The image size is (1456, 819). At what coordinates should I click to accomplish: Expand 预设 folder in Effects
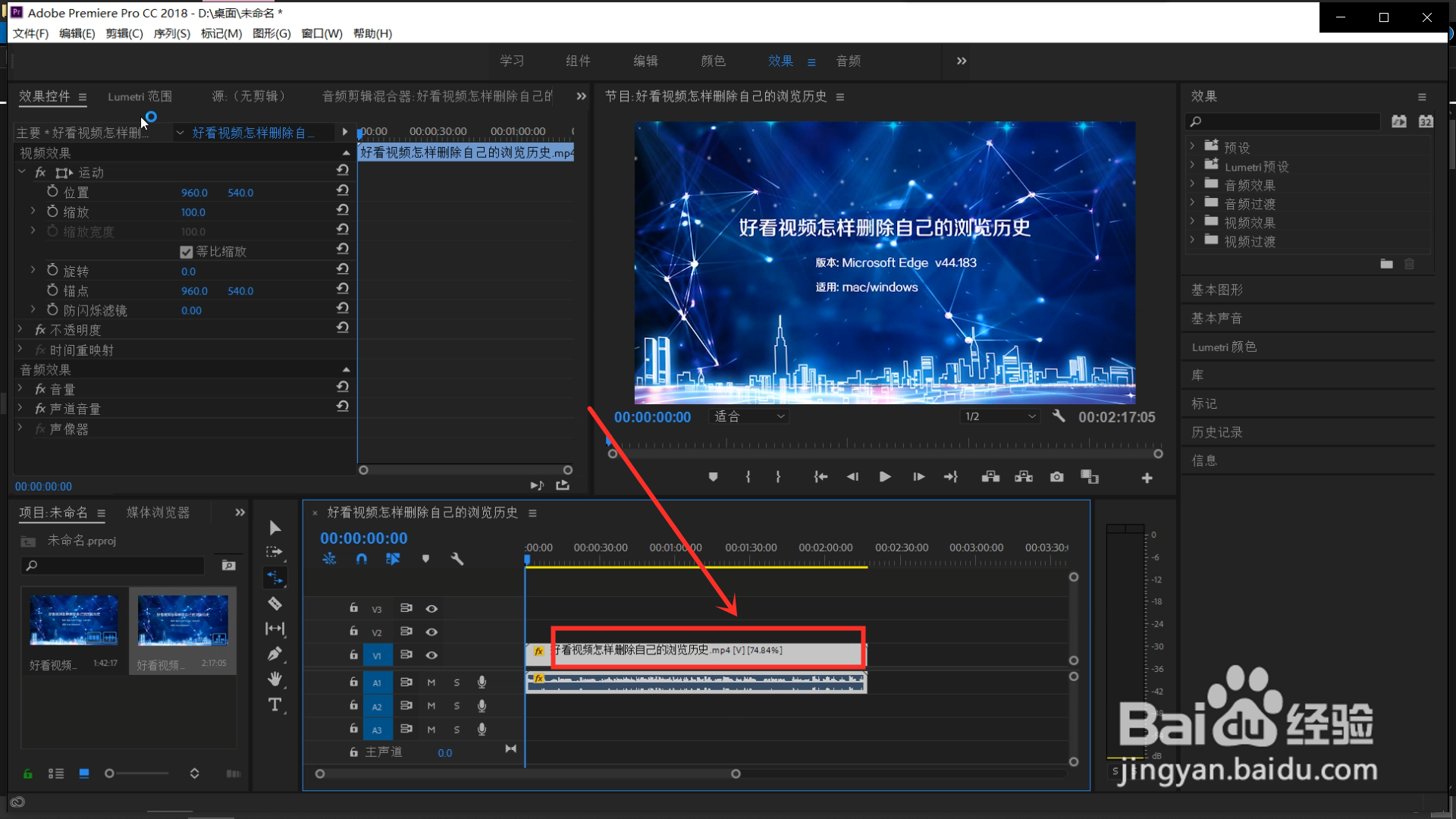[x=1192, y=146]
